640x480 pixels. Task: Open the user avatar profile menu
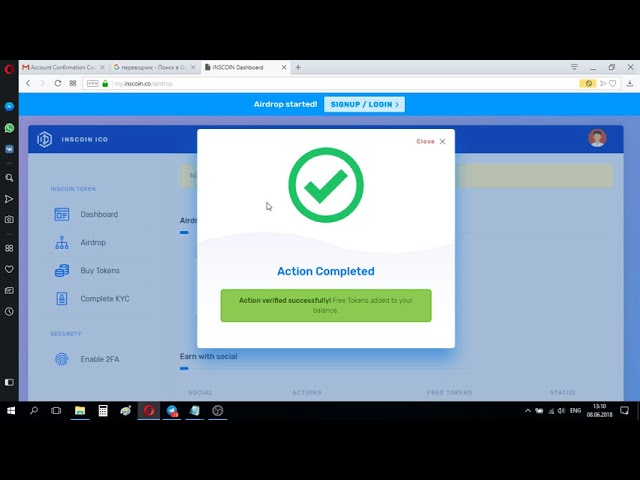(x=597, y=138)
